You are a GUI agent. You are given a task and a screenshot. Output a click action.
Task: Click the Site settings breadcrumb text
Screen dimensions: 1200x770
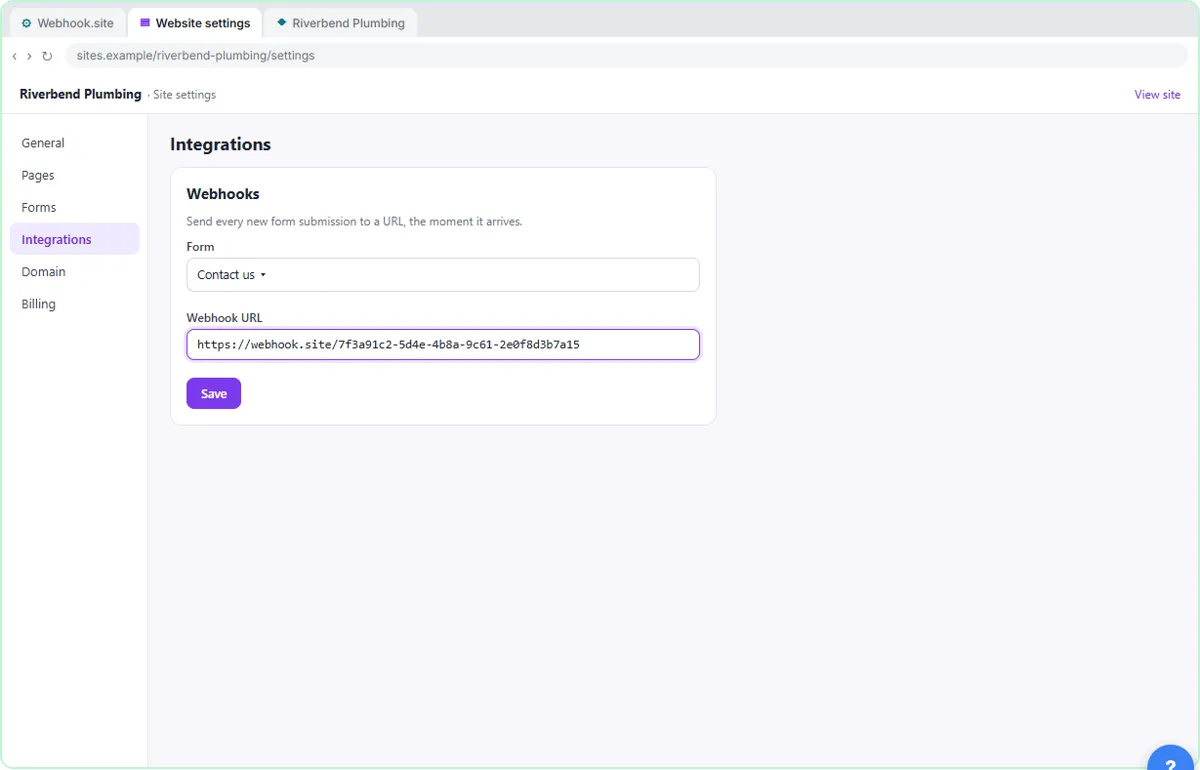(x=184, y=95)
